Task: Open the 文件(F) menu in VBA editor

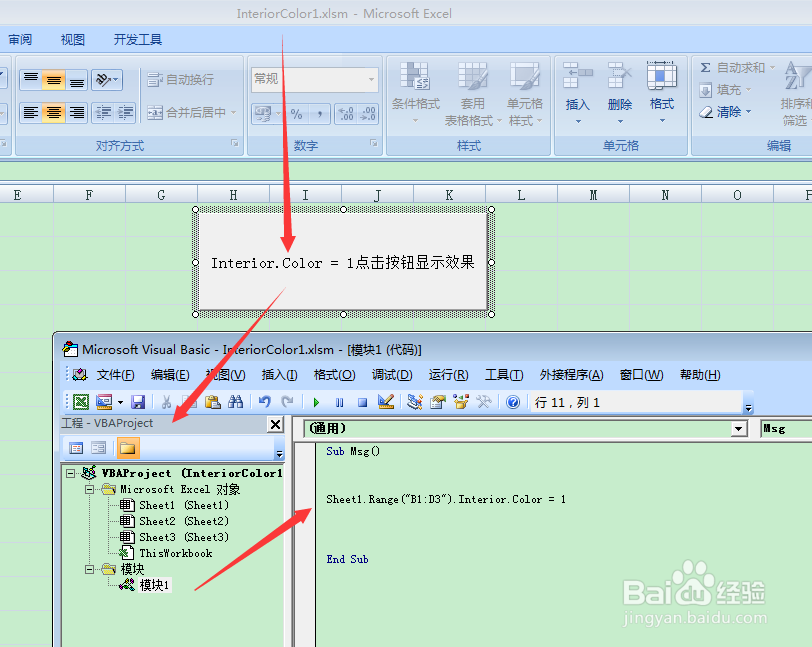Action: coord(115,375)
